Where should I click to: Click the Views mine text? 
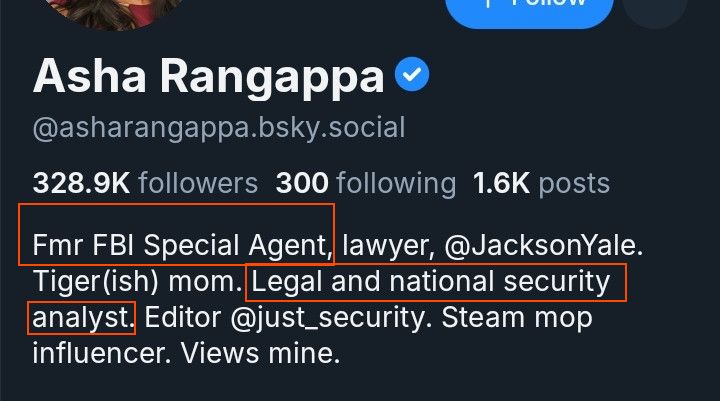(x=260, y=354)
